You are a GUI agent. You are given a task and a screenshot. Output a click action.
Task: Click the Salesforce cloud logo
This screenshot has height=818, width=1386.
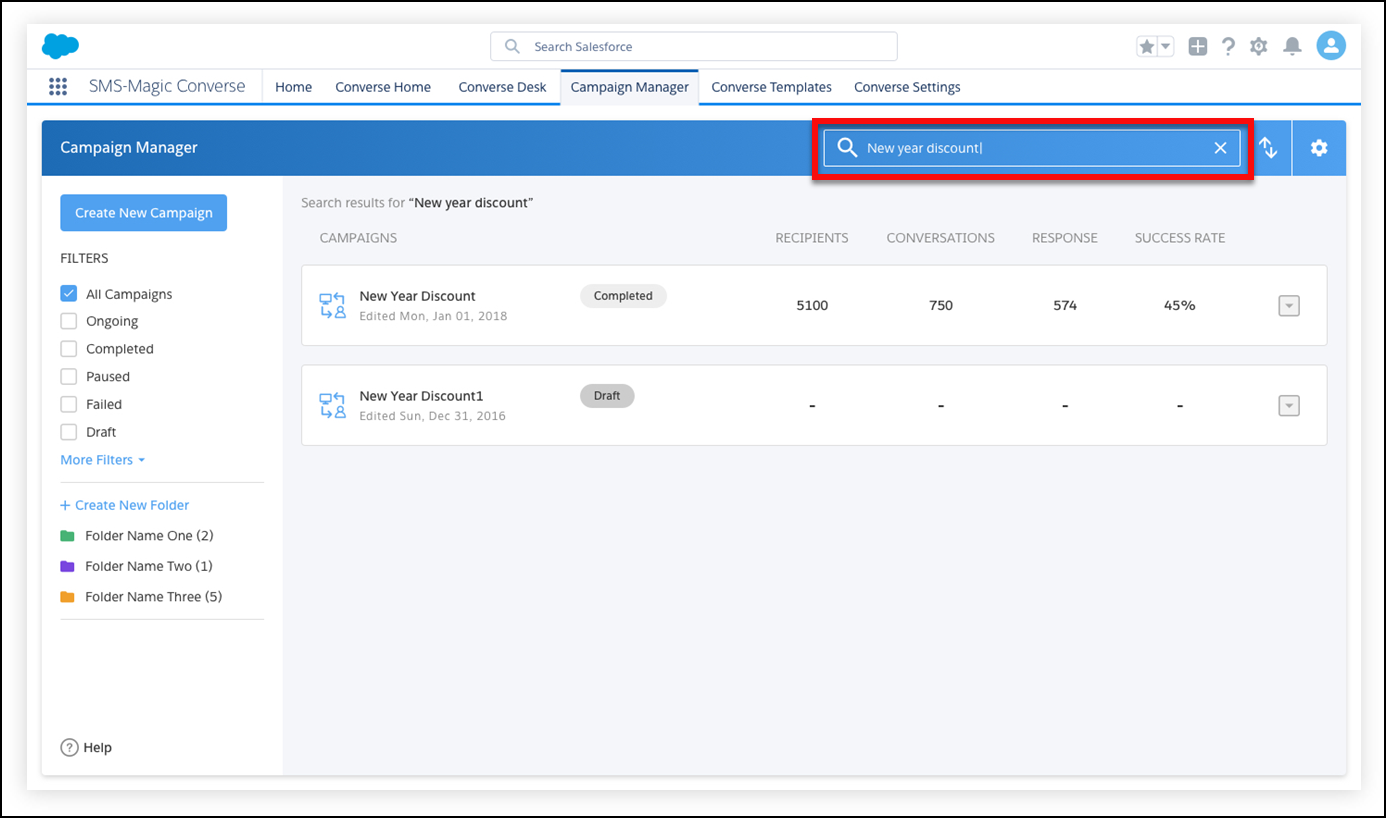click(x=61, y=46)
